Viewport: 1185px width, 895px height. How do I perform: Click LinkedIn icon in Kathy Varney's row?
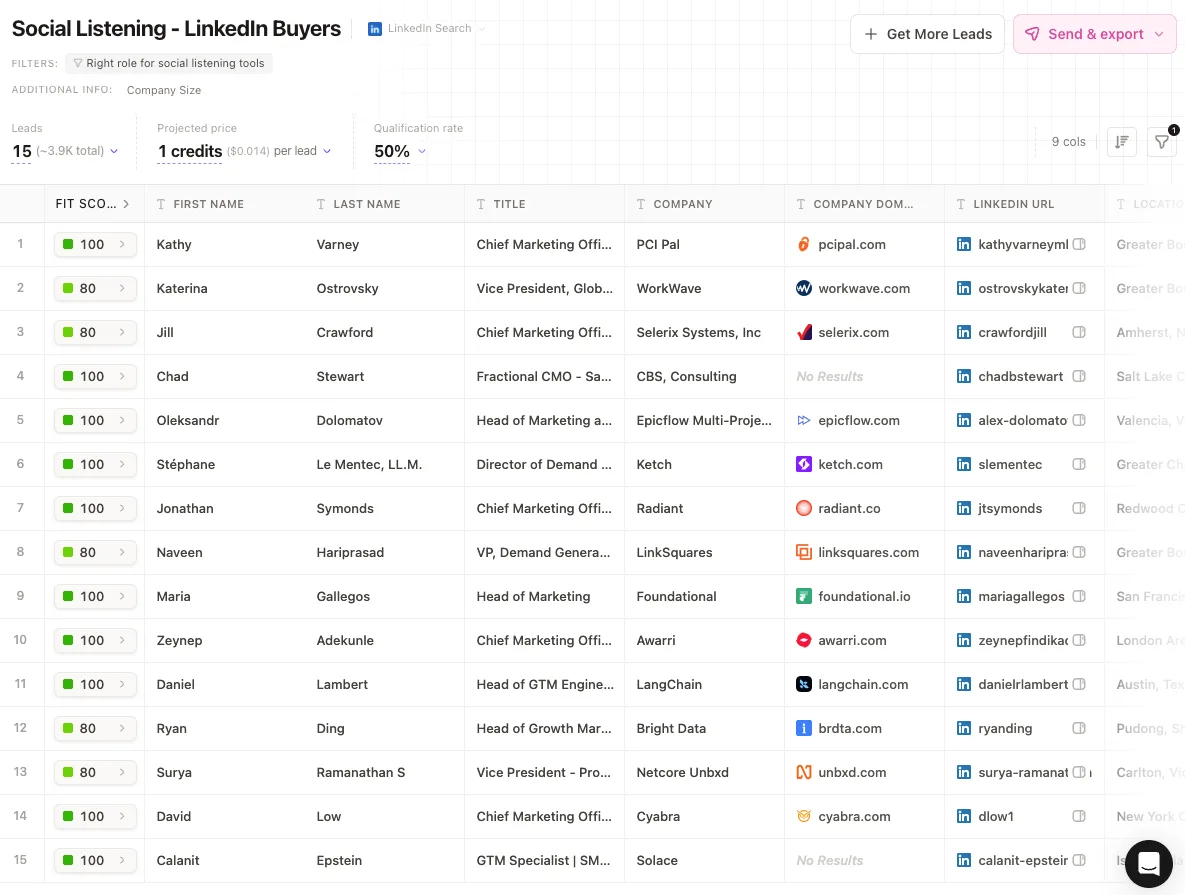[964, 244]
